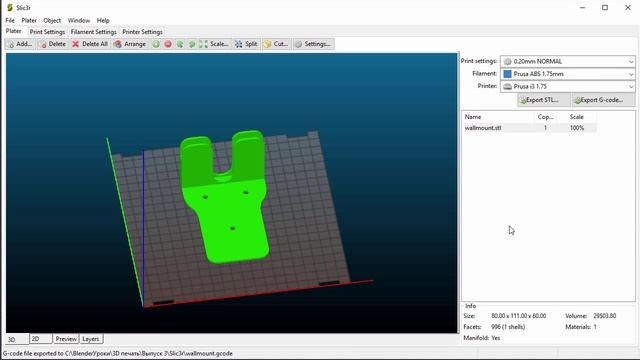Click the Slic3r application icon

10,7
